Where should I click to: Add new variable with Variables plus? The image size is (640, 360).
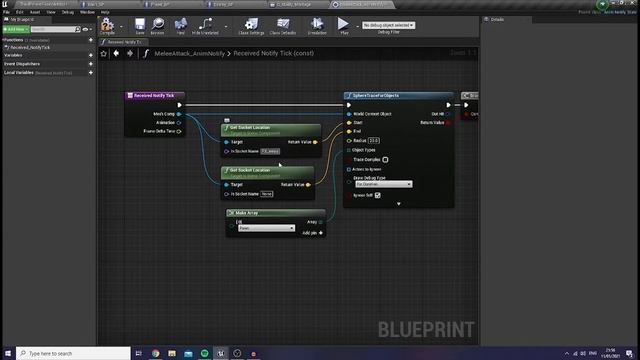coord(91,55)
